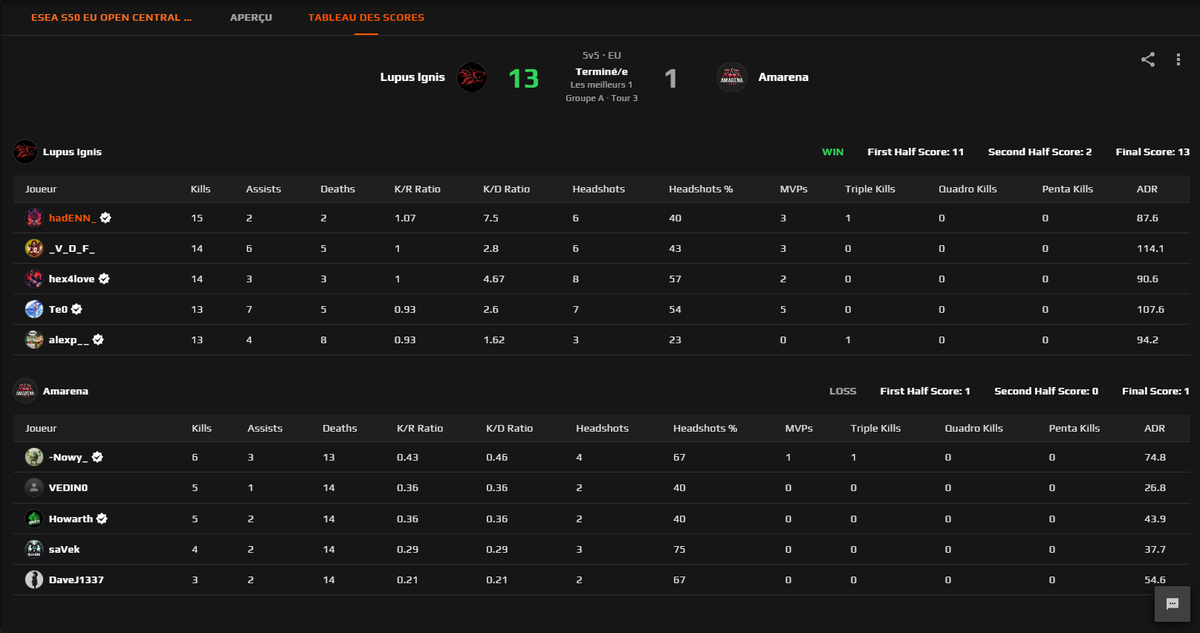Image resolution: width=1200 pixels, height=633 pixels.
Task: Open _V_D_F_ player profile
Action: click(x=72, y=249)
